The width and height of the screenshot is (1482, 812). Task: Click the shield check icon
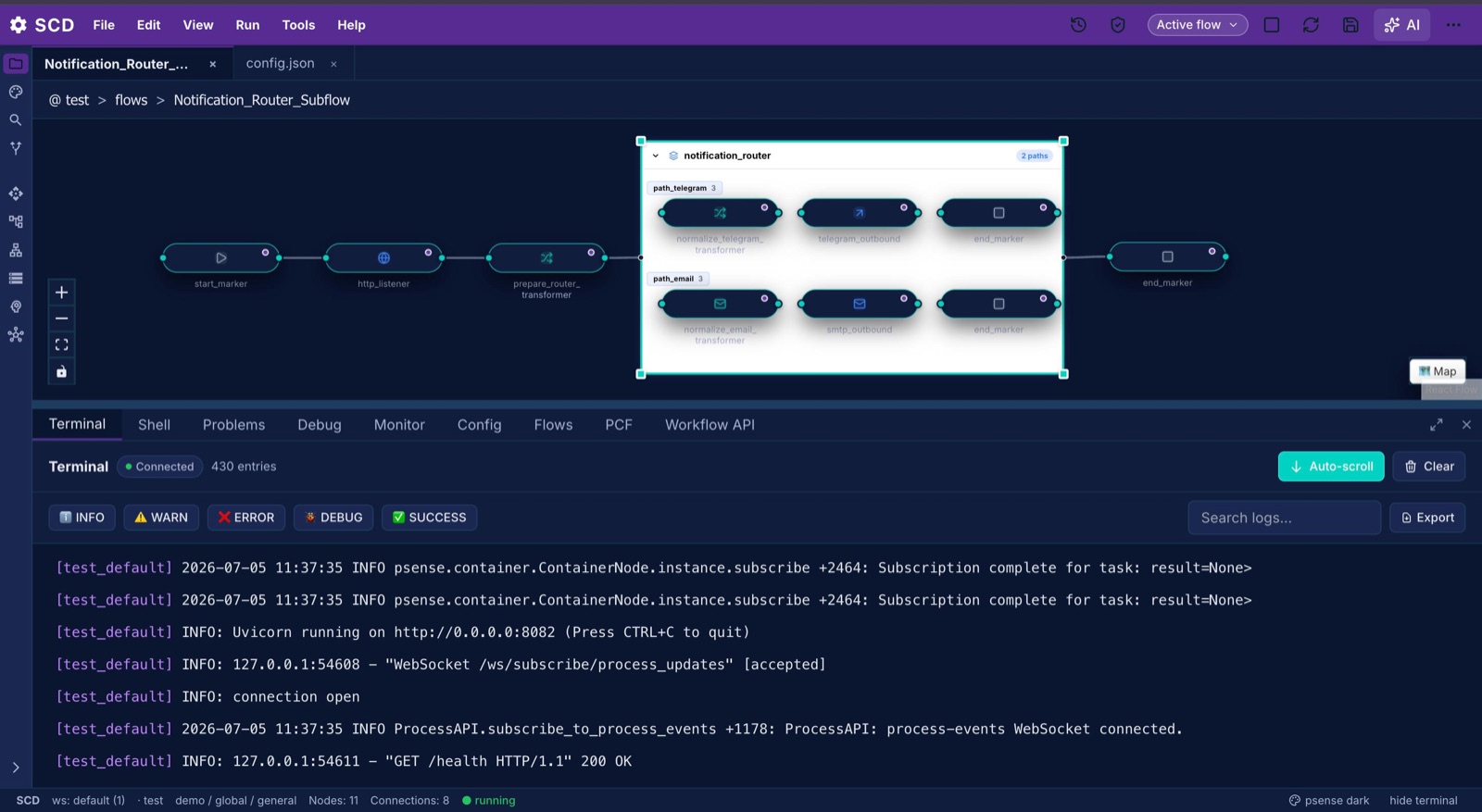[x=1118, y=25]
